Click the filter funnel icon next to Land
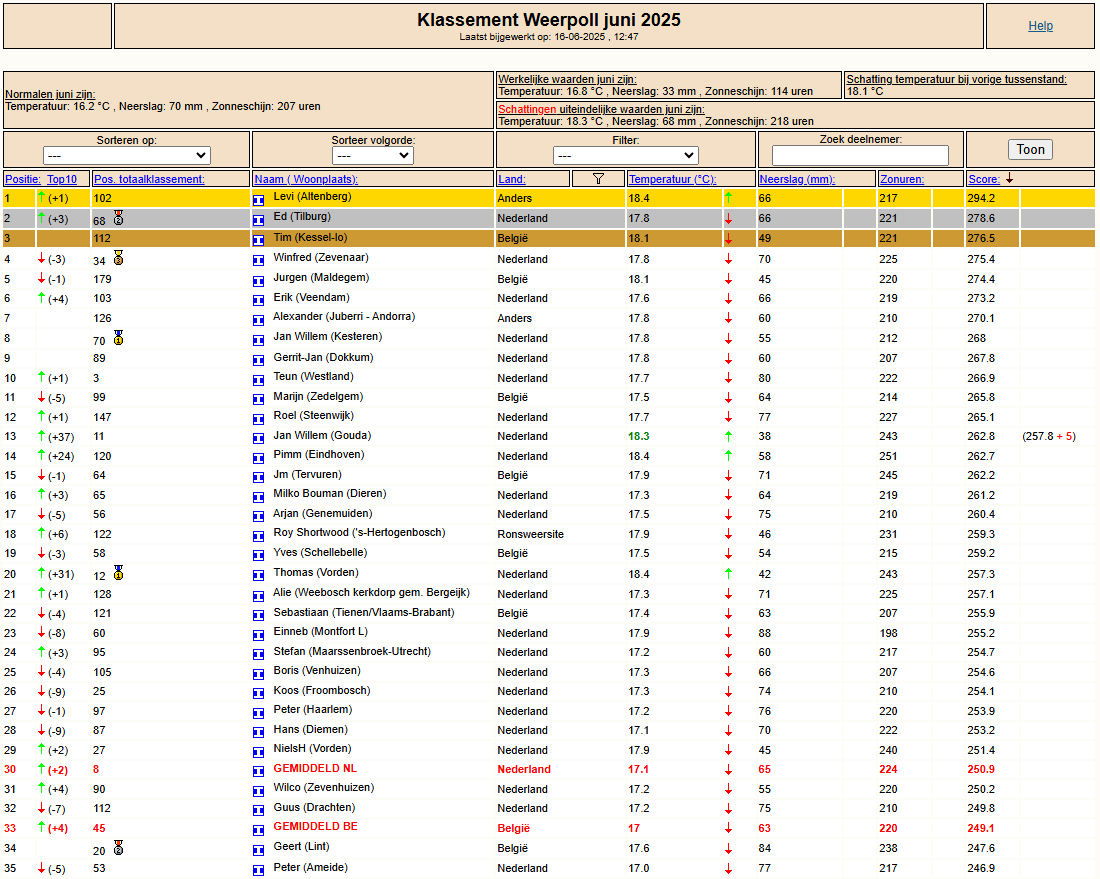The image size is (1100, 879). pos(598,179)
